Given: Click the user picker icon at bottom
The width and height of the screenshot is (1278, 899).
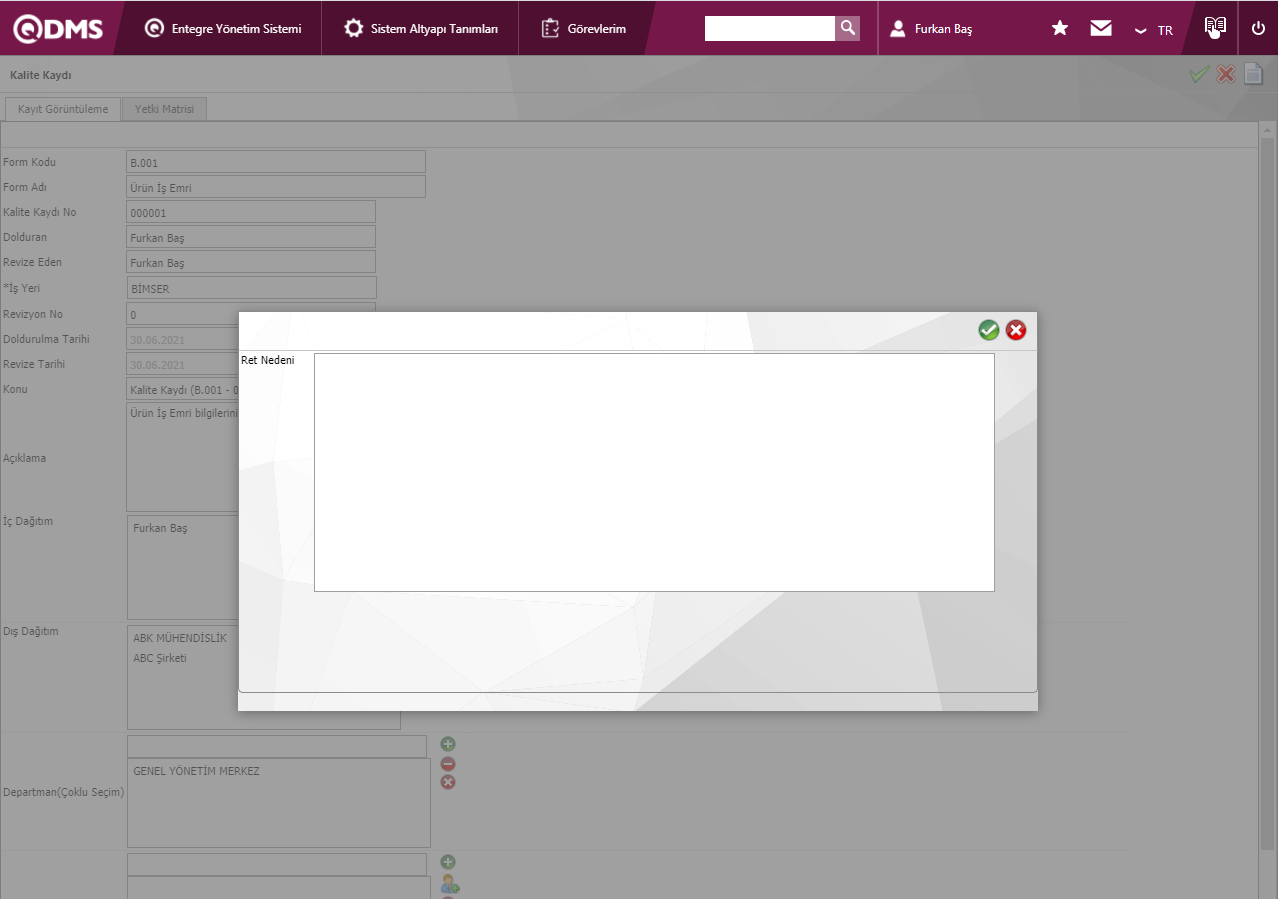Looking at the screenshot, I should click(x=450, y=884).
